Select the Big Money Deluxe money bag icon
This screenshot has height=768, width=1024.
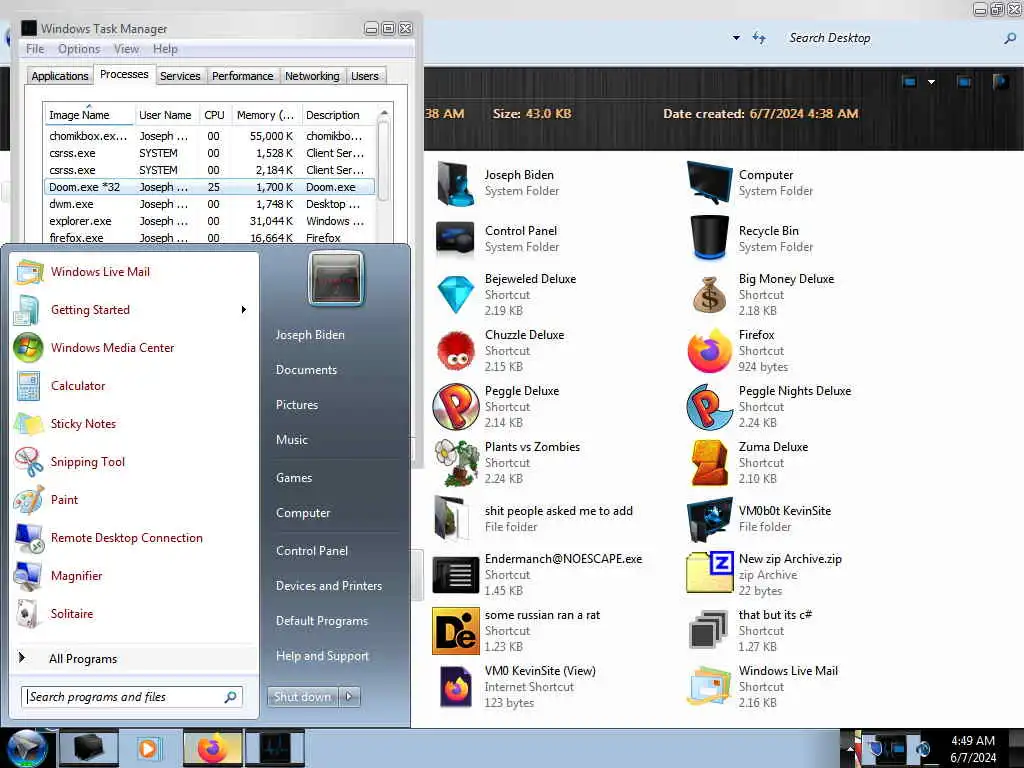(x=709, y=295)
